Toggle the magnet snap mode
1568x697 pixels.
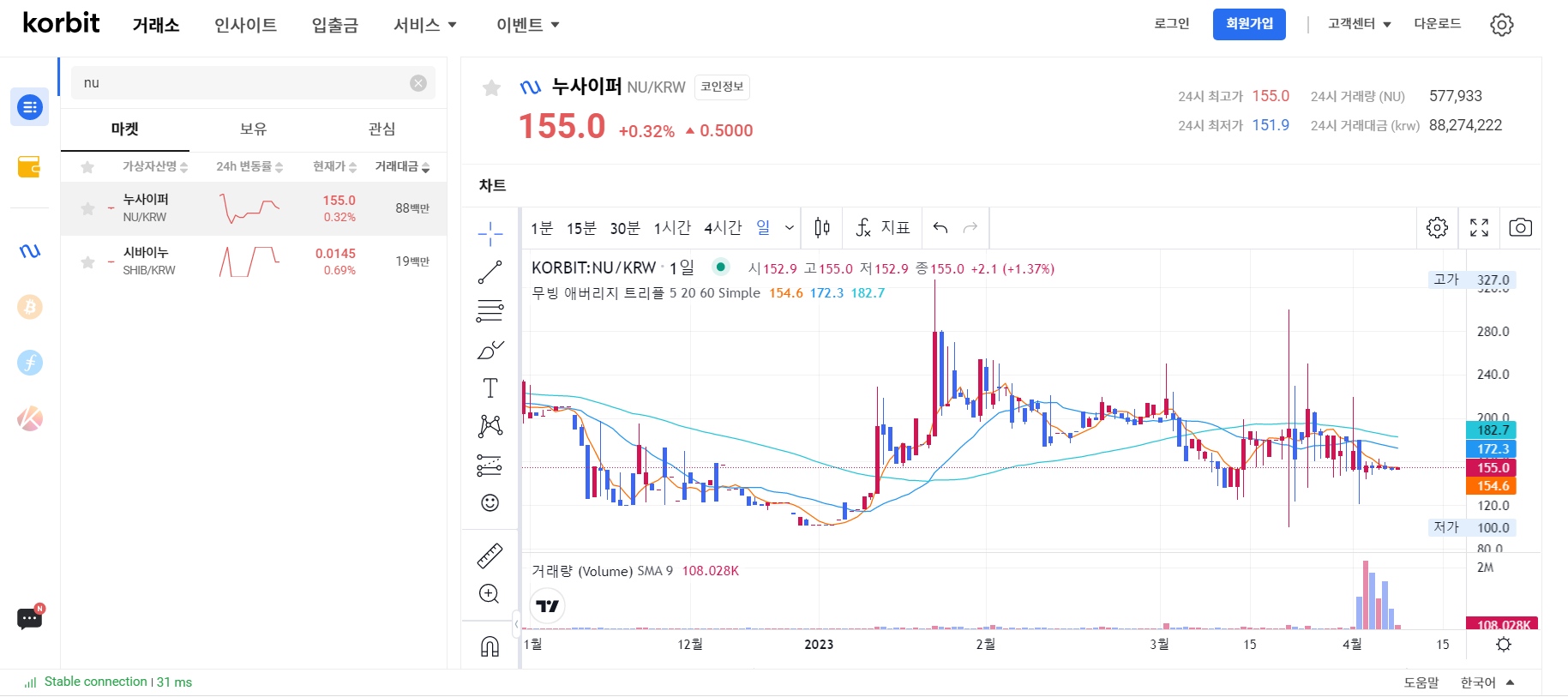(490, 646)
